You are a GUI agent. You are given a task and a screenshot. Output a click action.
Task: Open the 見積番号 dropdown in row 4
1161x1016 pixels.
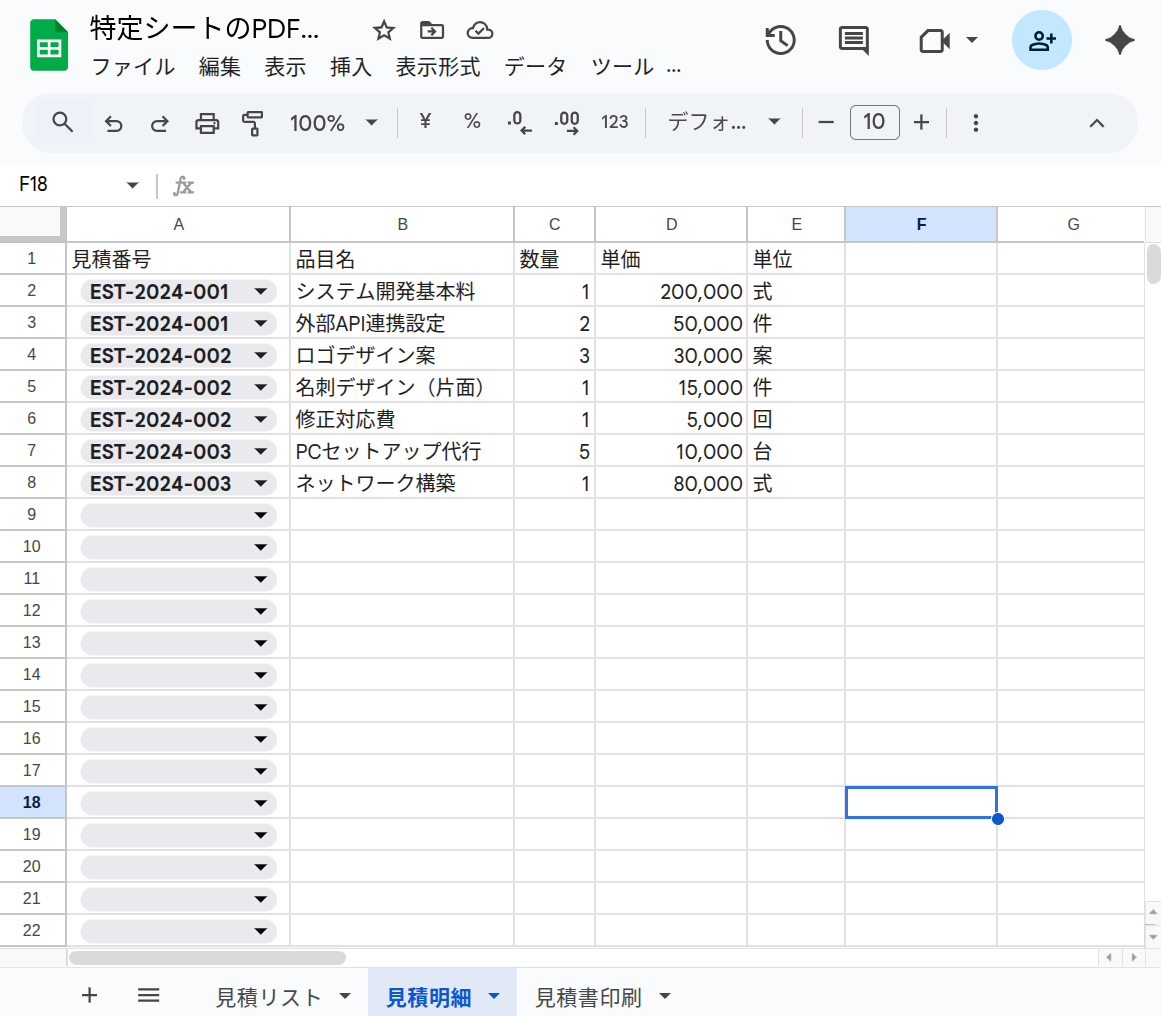[x=261, y=355]
